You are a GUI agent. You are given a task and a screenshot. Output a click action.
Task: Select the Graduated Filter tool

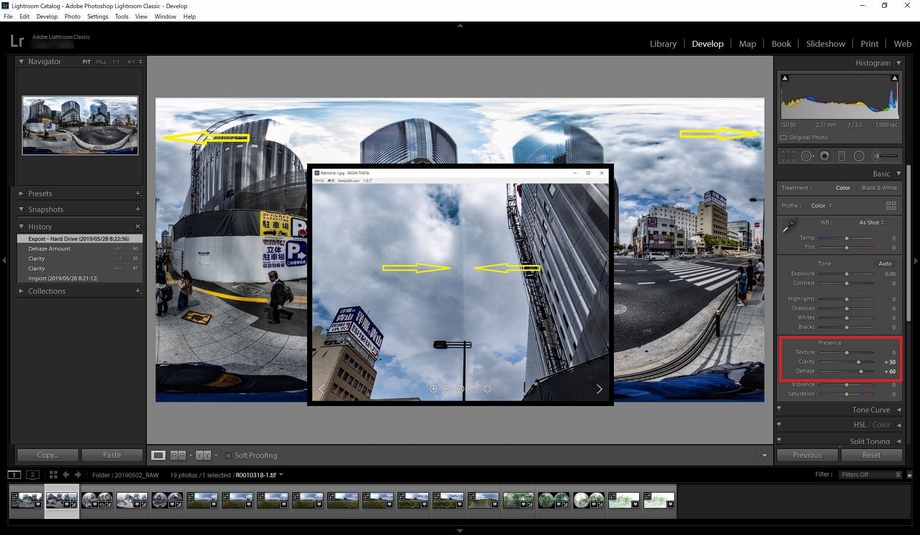click(x=841, y=156)
